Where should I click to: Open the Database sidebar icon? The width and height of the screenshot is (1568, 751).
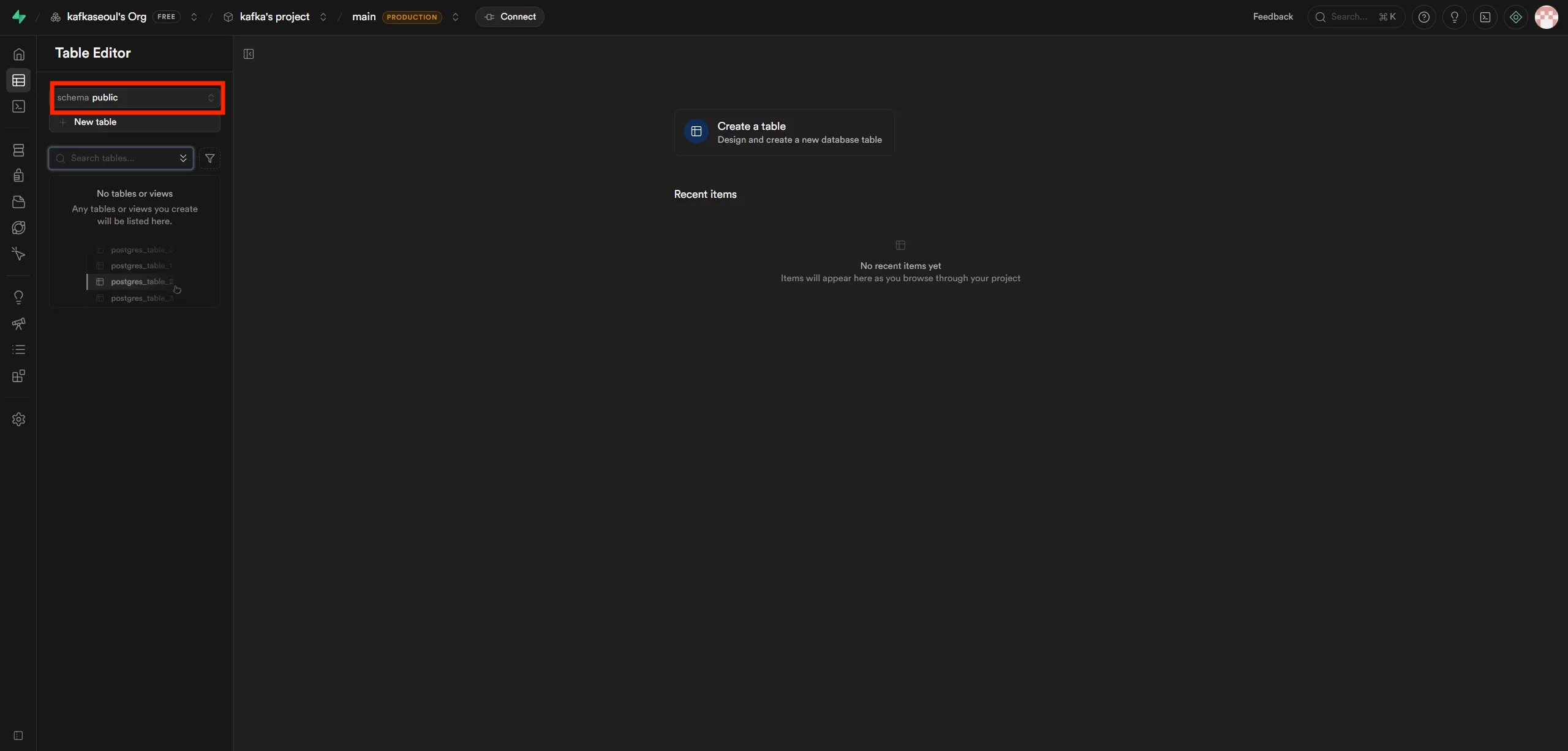pyautogui.click(x=18, y=150)
